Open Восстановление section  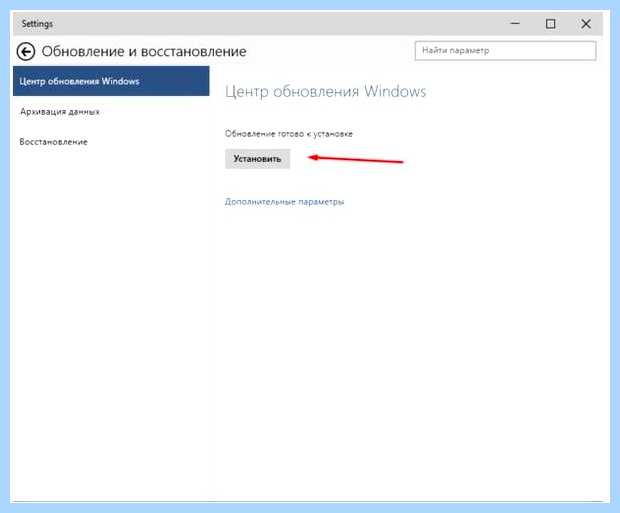pyautogui.click(x=53, y=142)
